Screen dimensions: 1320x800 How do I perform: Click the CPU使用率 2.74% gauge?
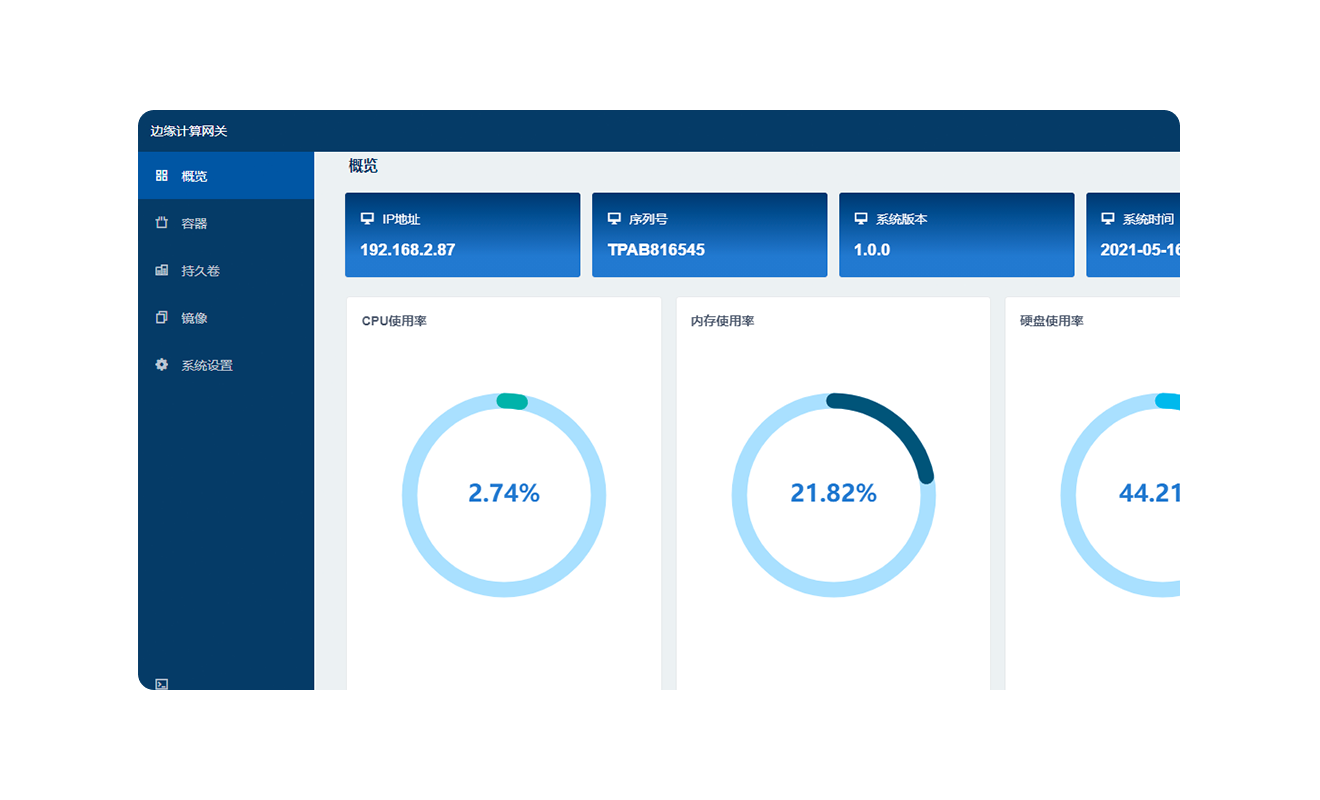pyautogui.click(x=504, y=494)
